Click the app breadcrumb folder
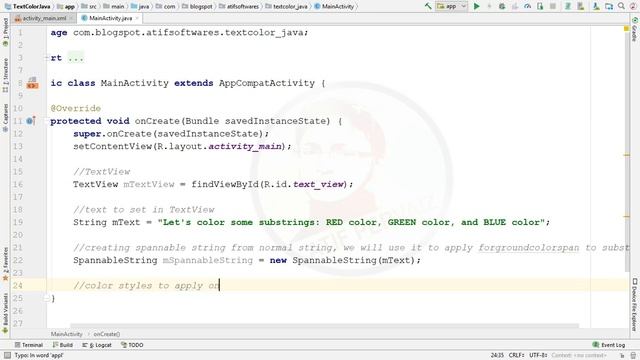 66,6
